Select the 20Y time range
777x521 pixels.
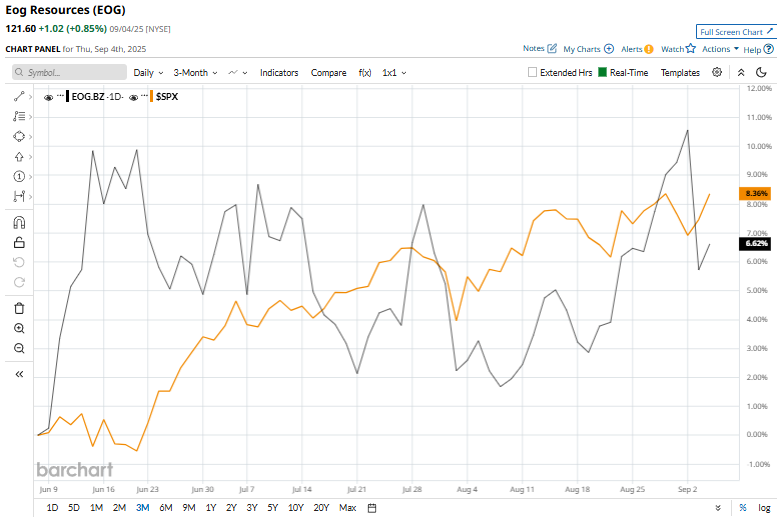321,508
